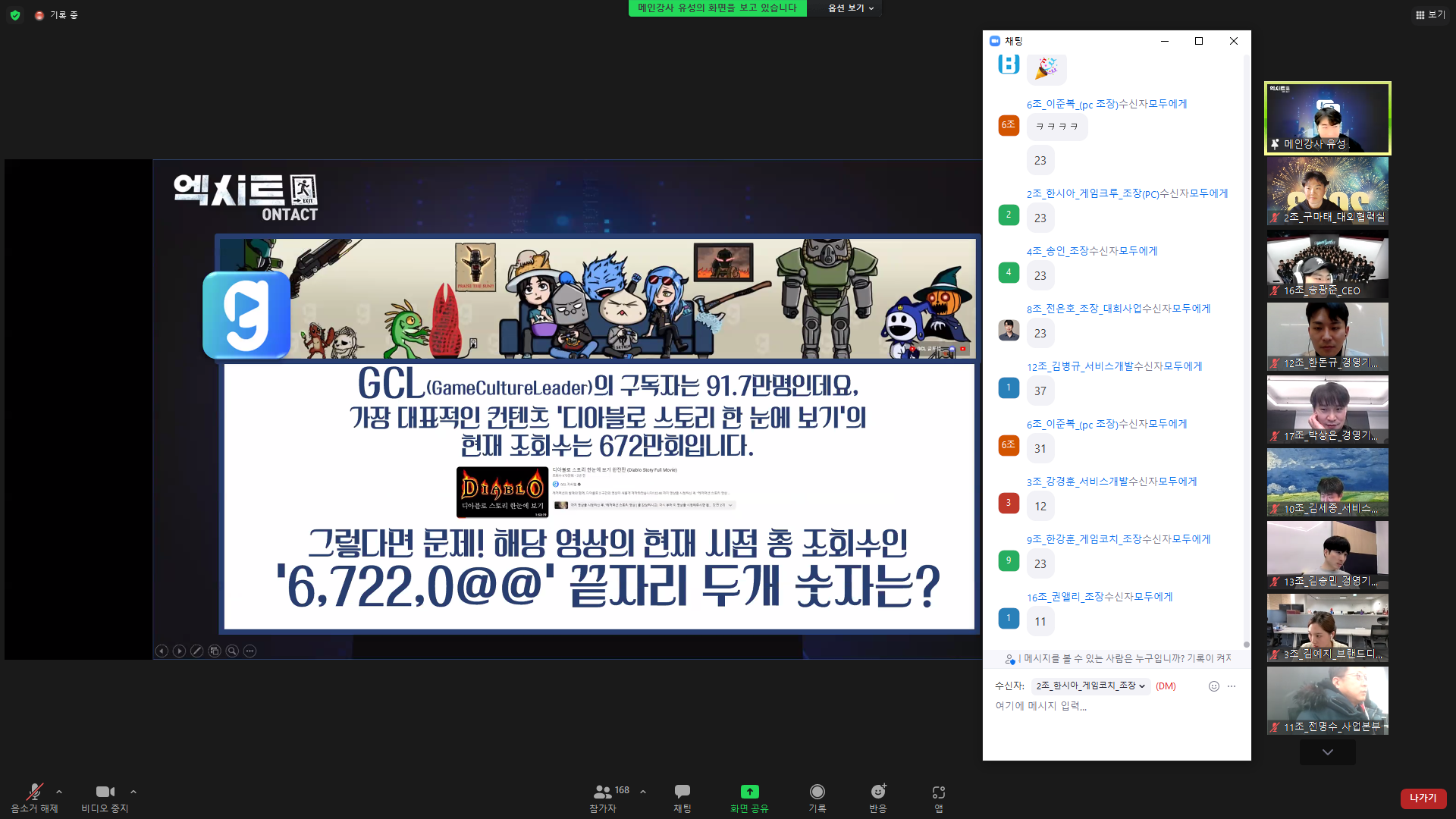This screenshot has width=1456, height=819.
Task: Click the green 화면 공유 share screen icon
Action: coord(749,792)
